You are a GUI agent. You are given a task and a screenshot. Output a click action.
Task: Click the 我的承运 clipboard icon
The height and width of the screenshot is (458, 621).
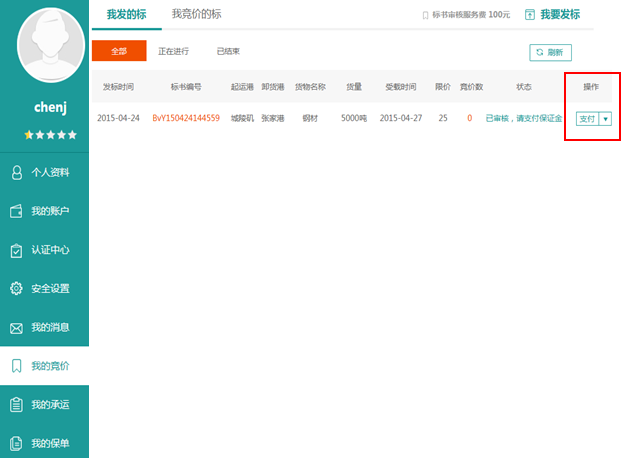(x=16, y=405)
